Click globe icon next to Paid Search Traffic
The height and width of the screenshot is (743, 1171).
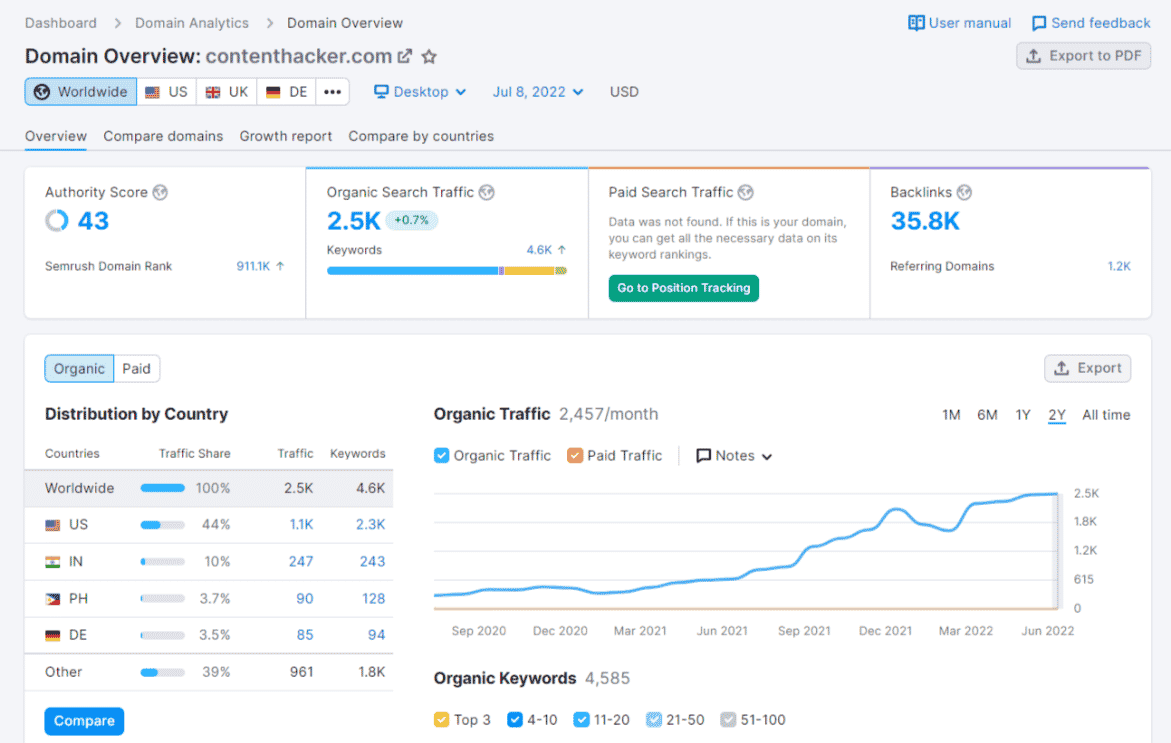(745, 193)
